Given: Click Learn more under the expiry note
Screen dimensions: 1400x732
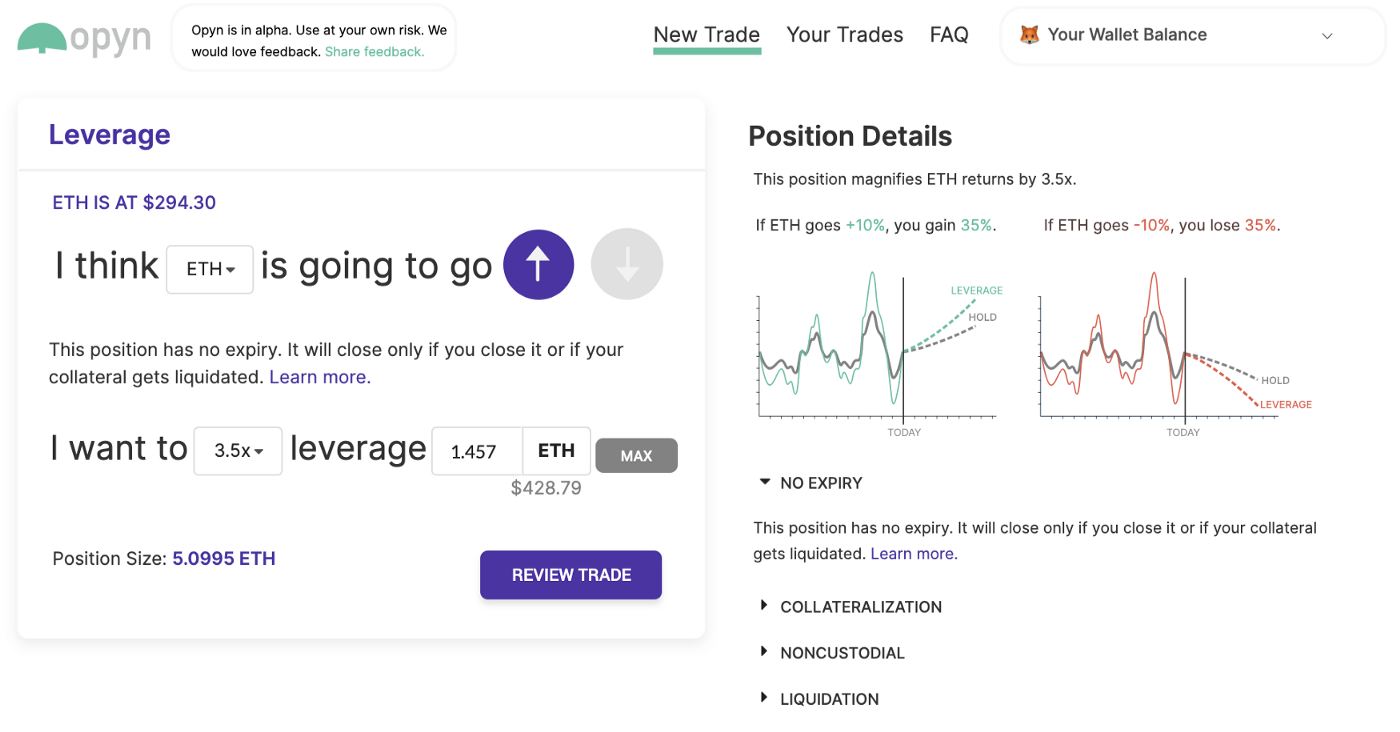Looking at the screenshot, I should (319, 376).
